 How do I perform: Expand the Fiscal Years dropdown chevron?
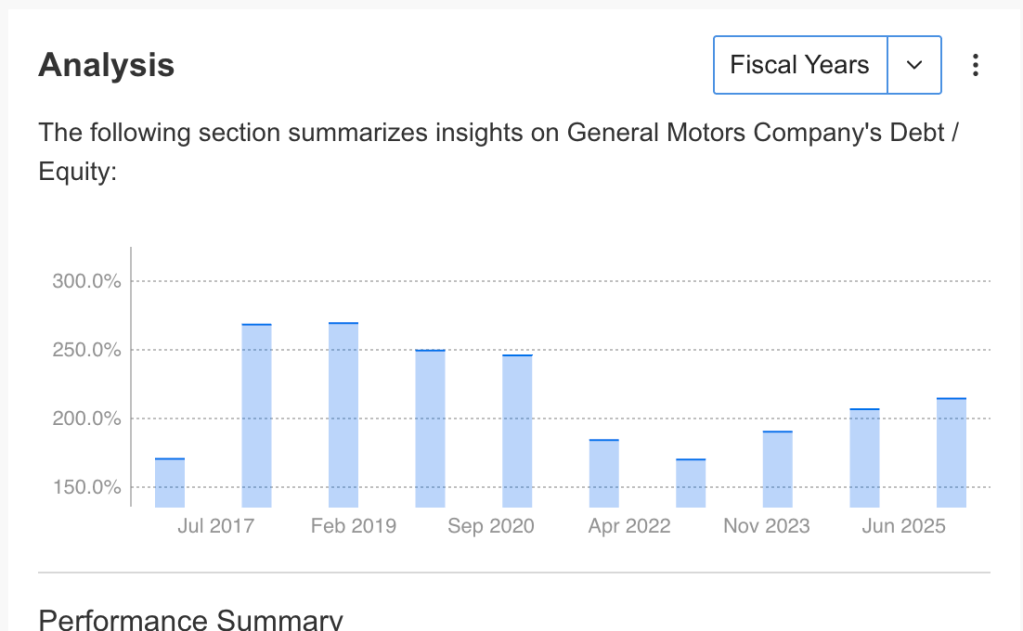(x=914, y=65)
